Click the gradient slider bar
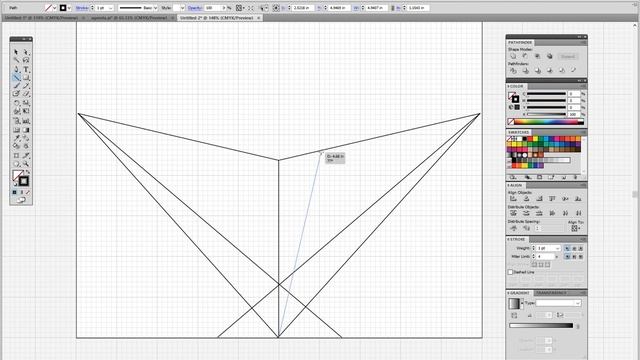Image resolution: width=640 pixels, height=360 pixels. pyautogui.click(x=541, y=325)
